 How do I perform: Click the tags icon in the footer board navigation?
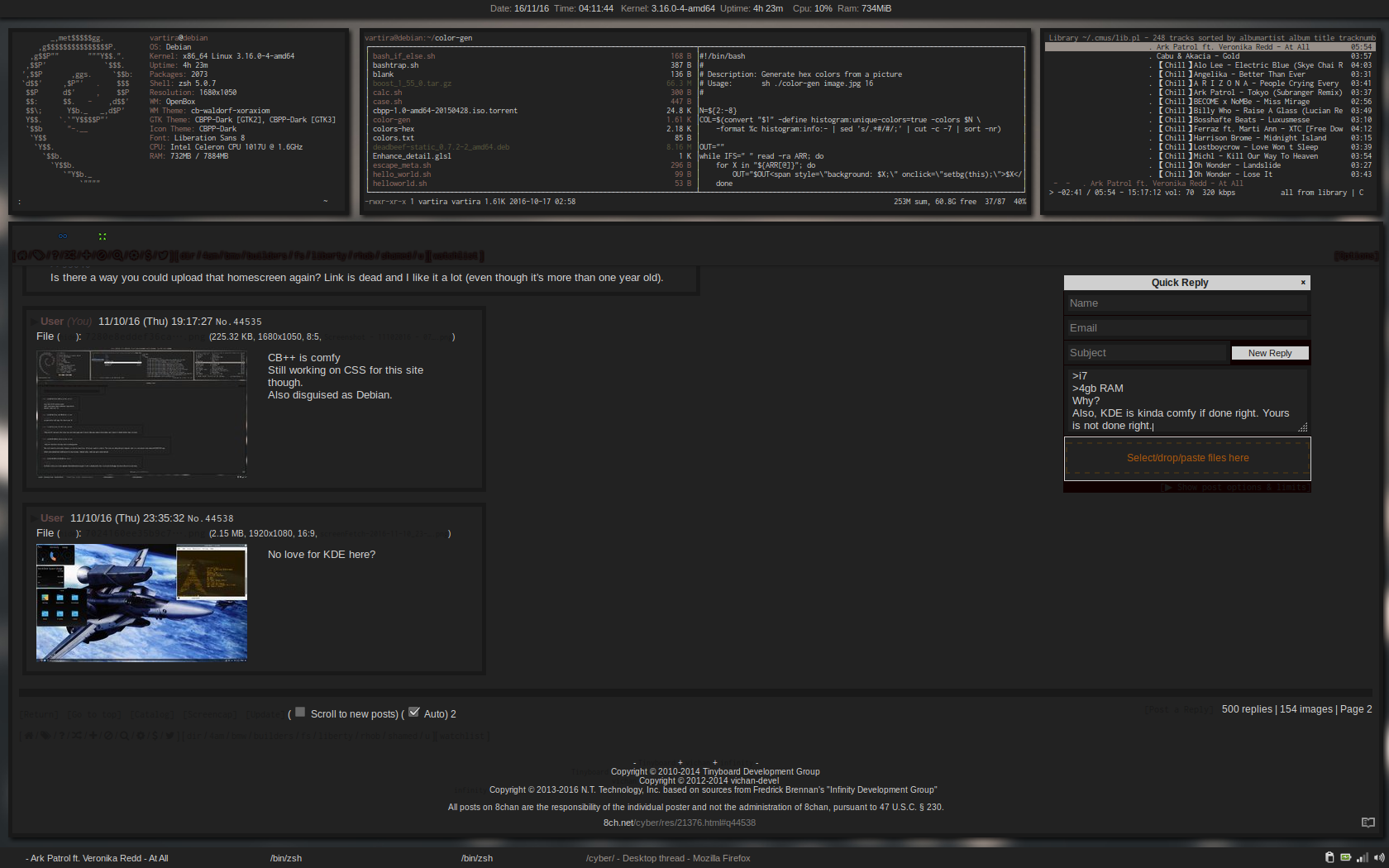click(45, 735)
